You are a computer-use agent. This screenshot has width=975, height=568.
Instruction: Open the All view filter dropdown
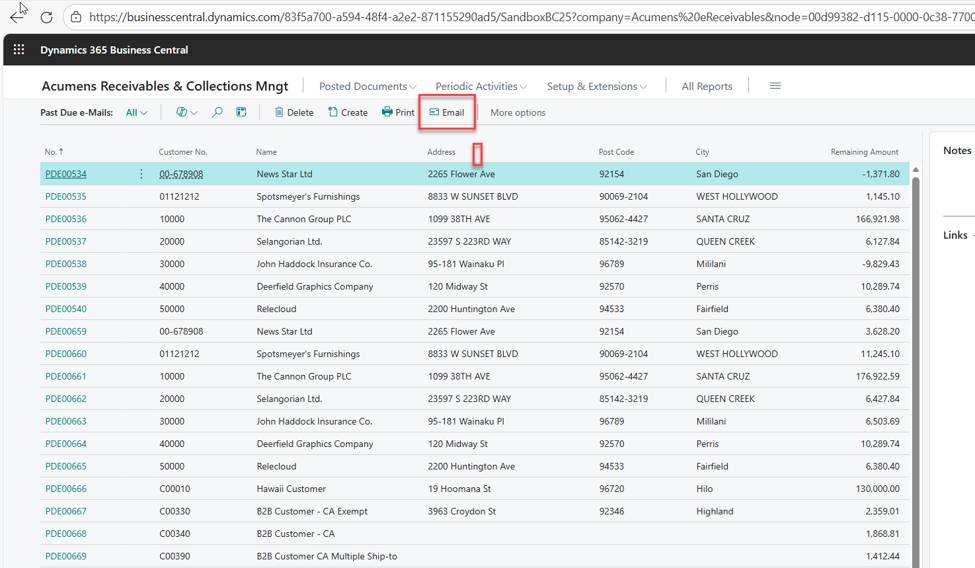136,113
